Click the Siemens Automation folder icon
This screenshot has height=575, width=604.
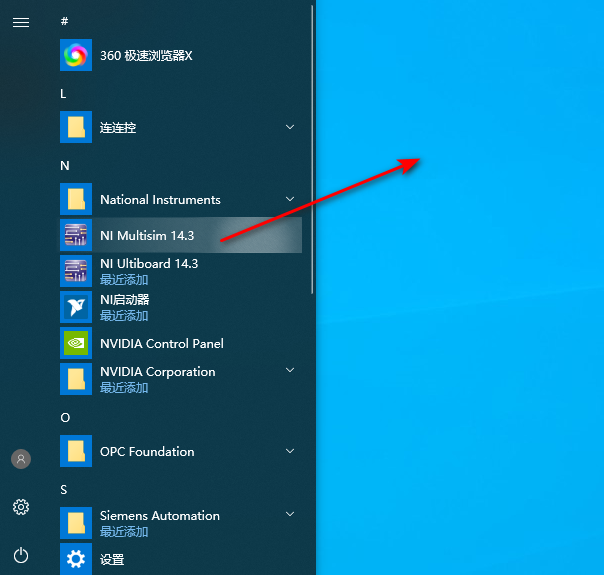pos(76,523)
